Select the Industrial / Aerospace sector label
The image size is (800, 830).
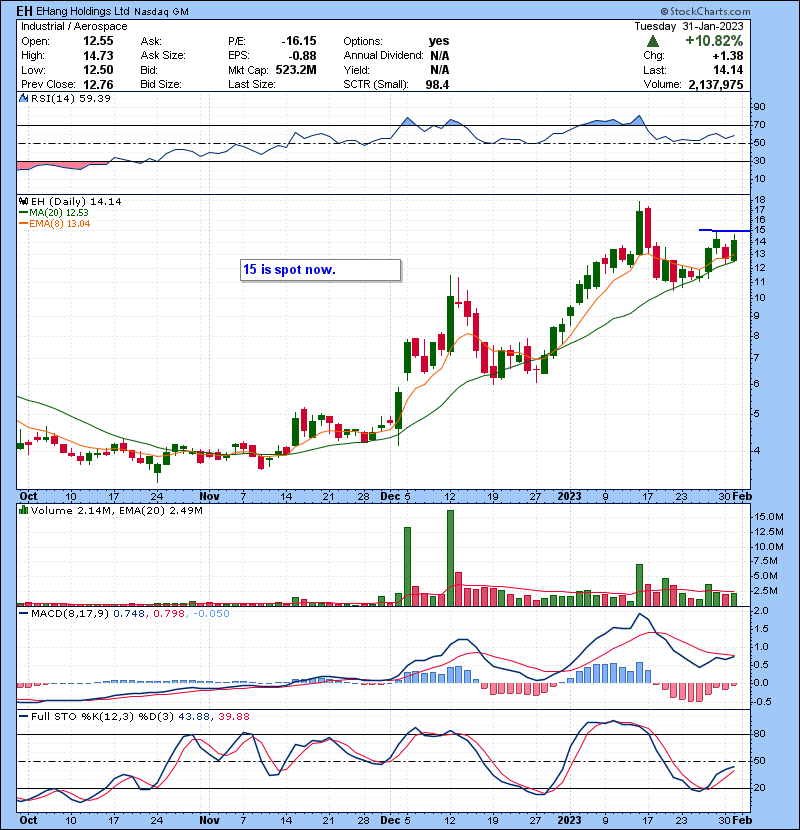74,26
